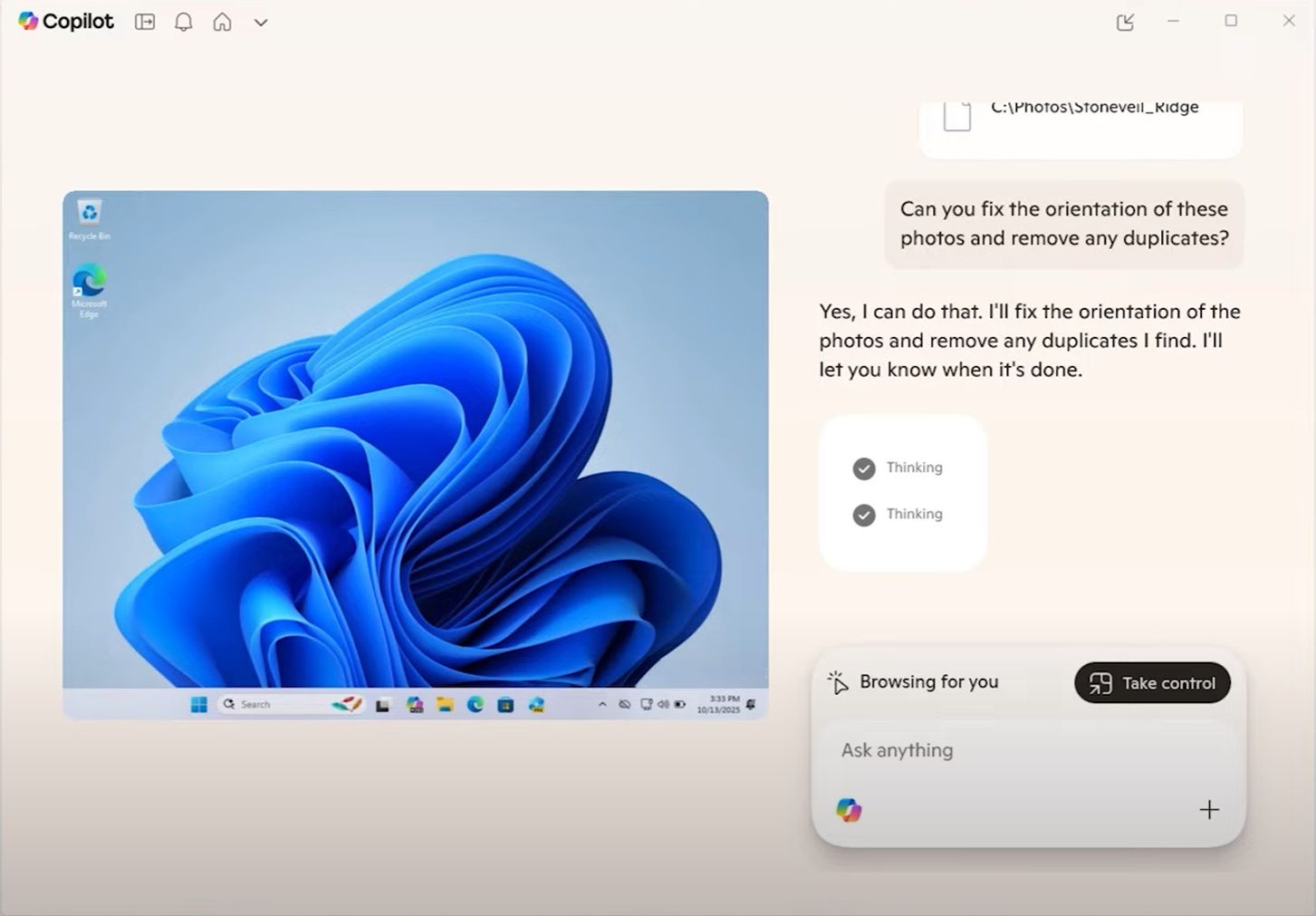Click the battery tray icon in preview
1316x916 pixels.
tap(680, 704)
